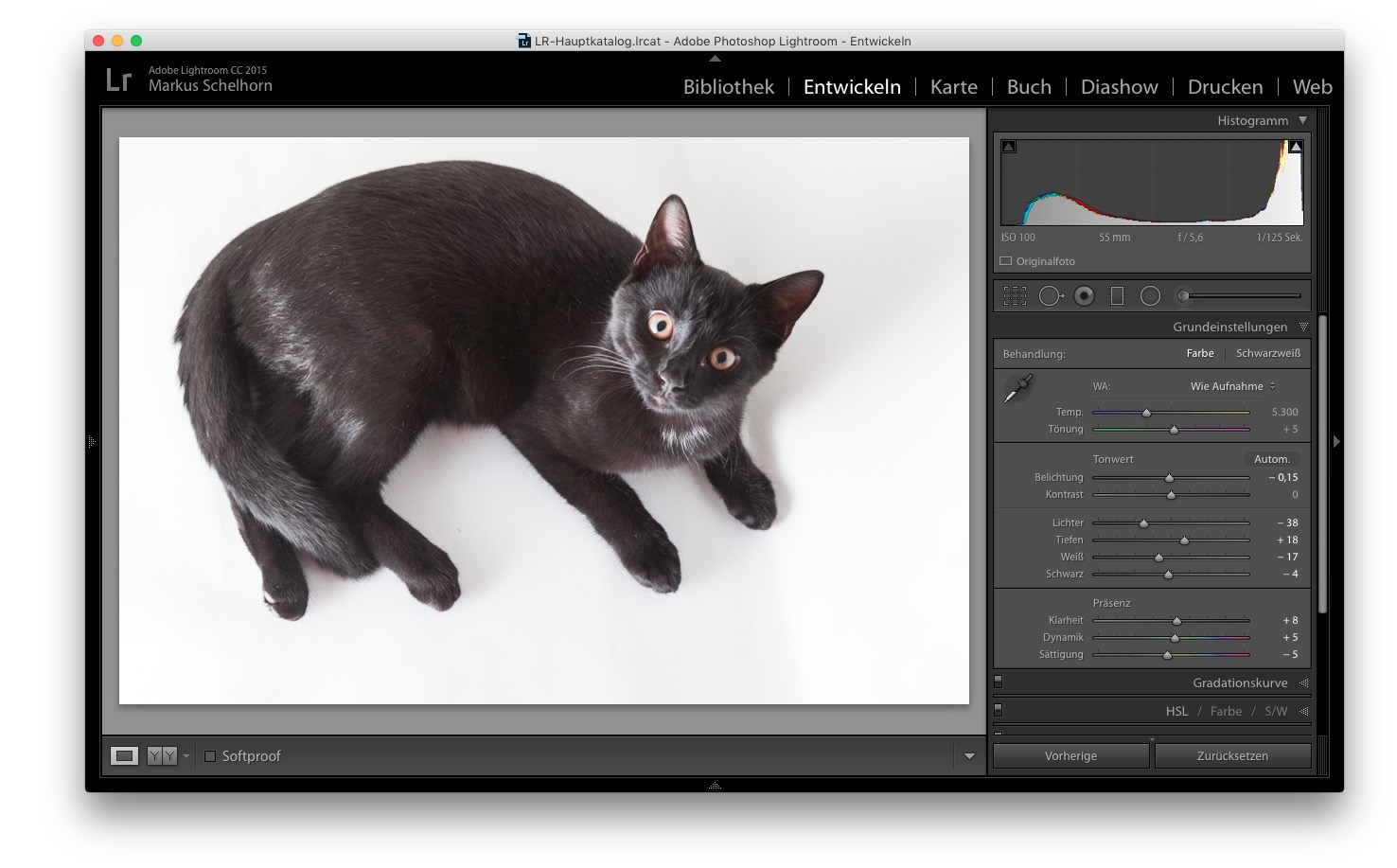Select Farbe treatment

pos(1200,353)
